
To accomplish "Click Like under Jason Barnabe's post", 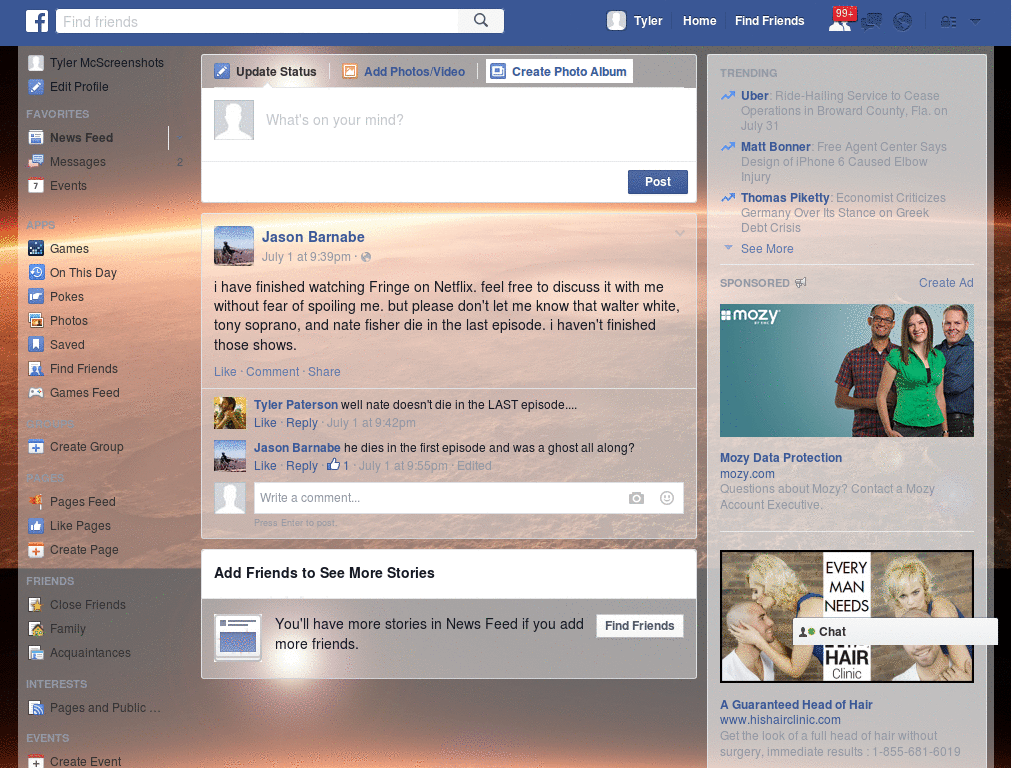I will click(x=225, y=372).
